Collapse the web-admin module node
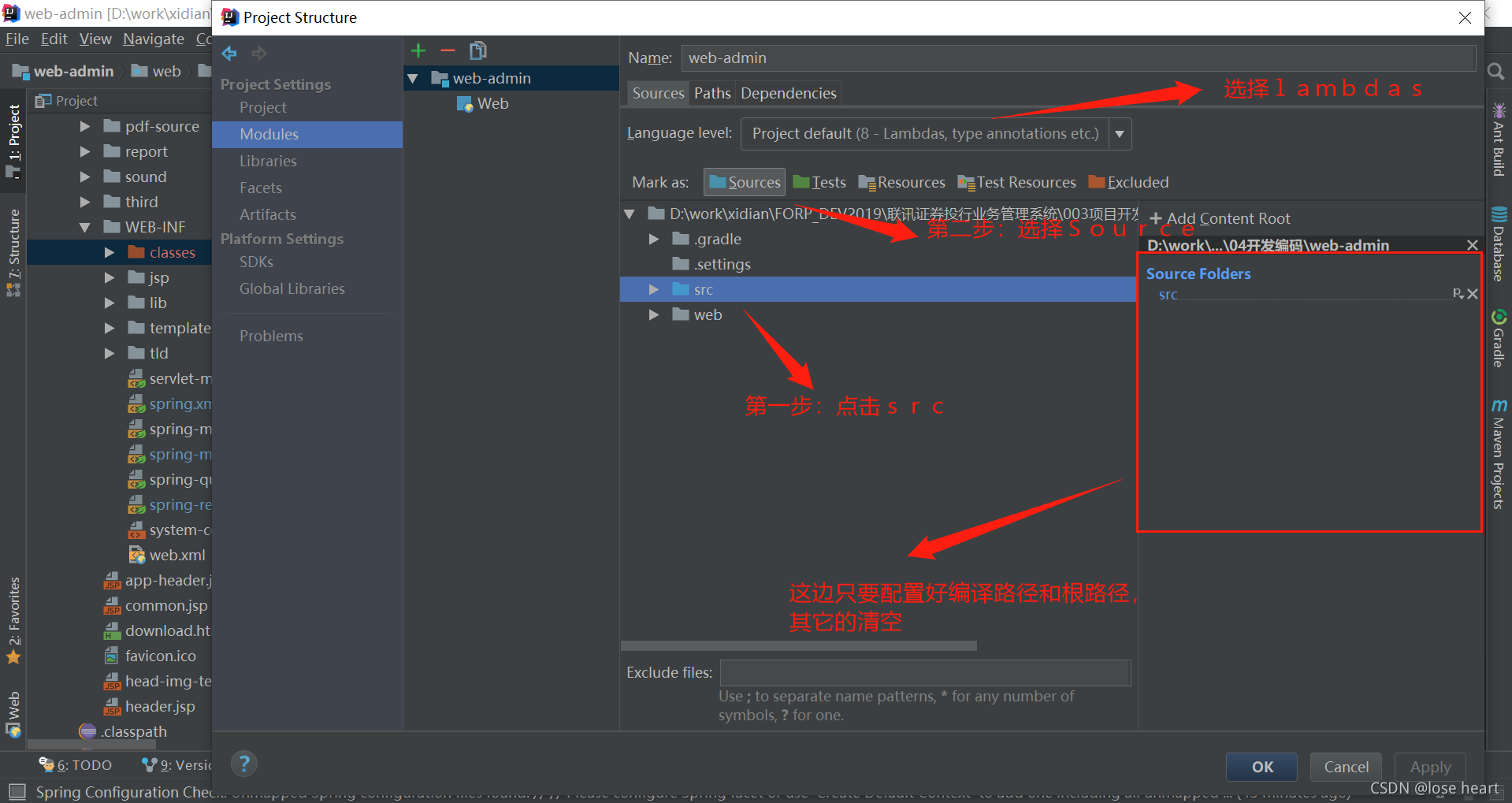 412,79
